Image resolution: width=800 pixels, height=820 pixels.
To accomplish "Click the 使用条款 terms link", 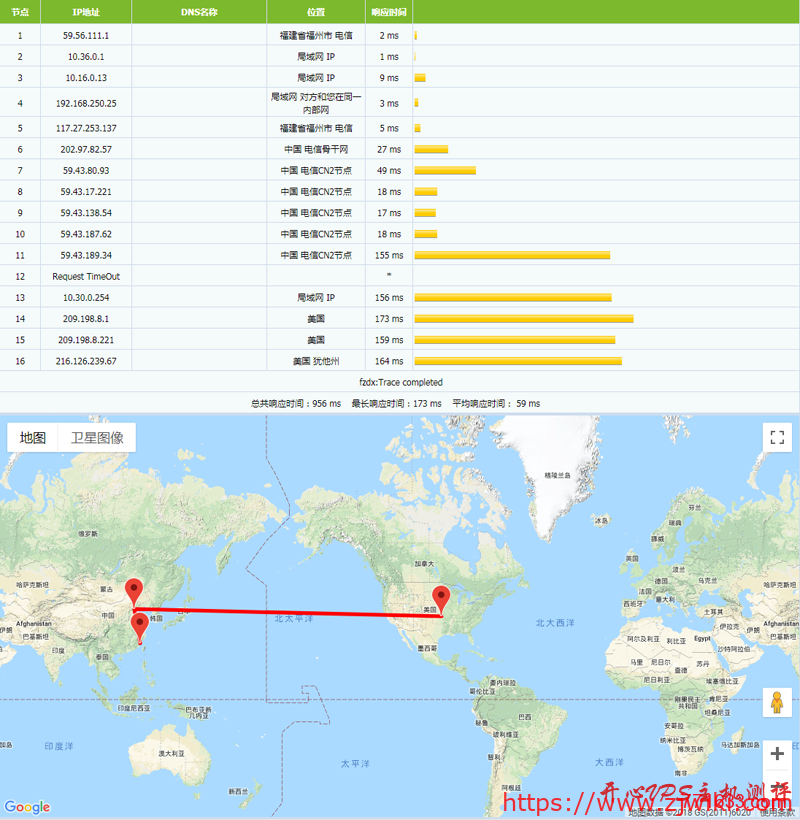I will 776,813.
